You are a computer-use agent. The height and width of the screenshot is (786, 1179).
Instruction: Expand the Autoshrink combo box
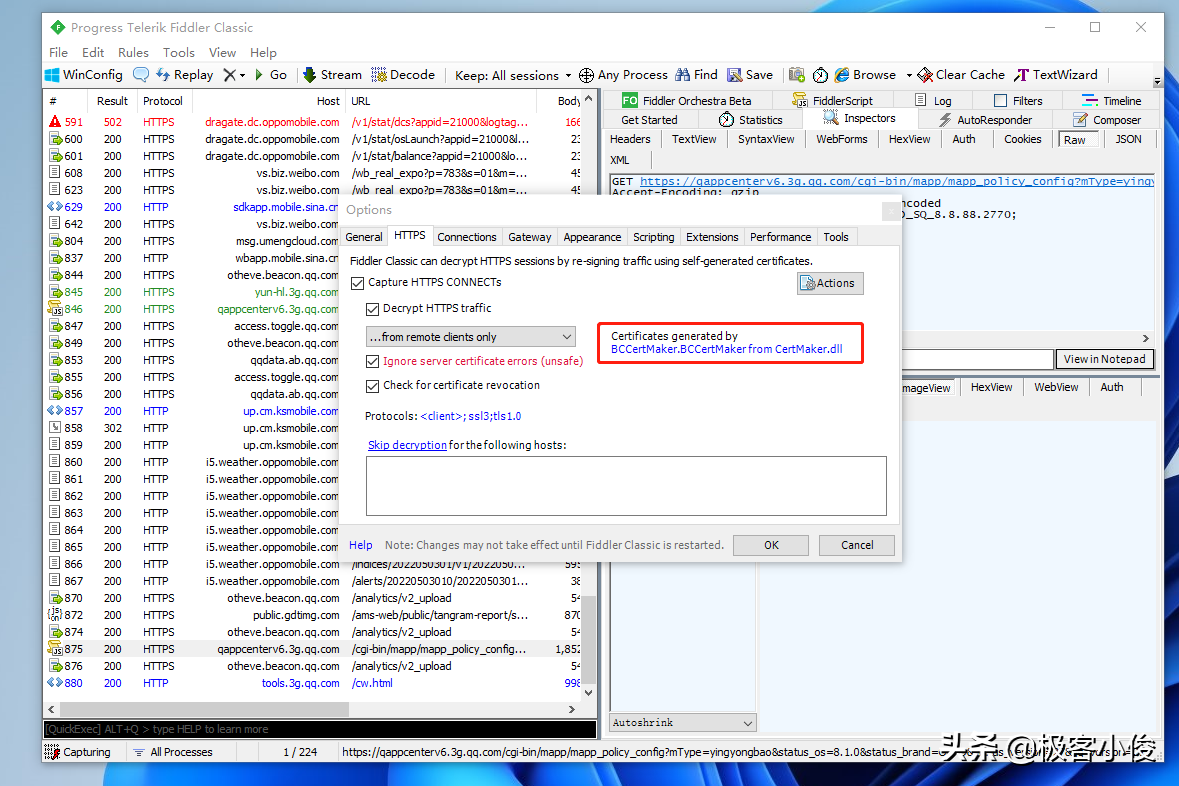click(x=683, y=722)
